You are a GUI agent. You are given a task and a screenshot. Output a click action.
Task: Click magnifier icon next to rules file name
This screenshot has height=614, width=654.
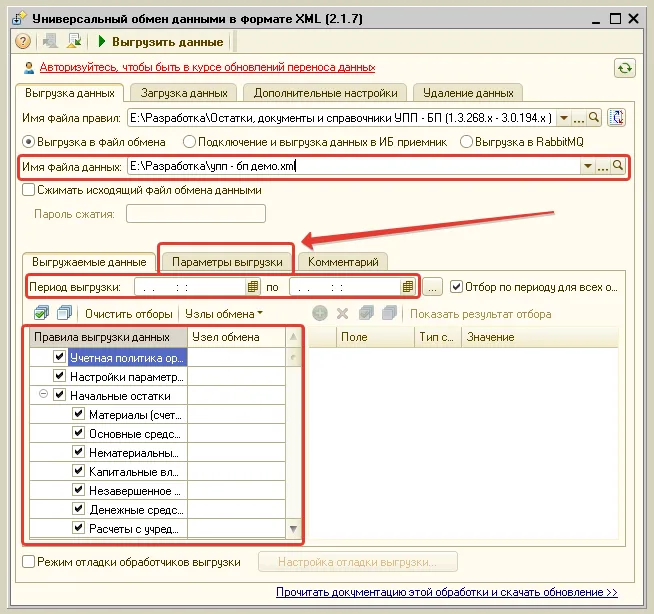[x=594, y=118]
